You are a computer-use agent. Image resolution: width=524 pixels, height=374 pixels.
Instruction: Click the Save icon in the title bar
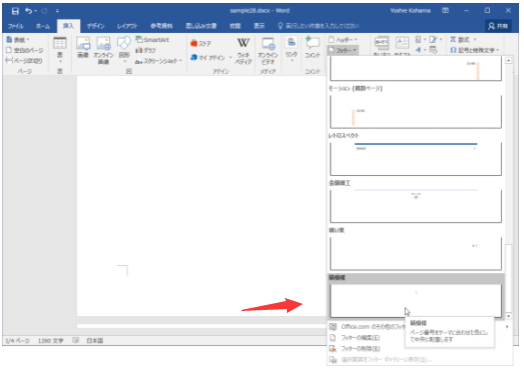click(x=15, y=11)
